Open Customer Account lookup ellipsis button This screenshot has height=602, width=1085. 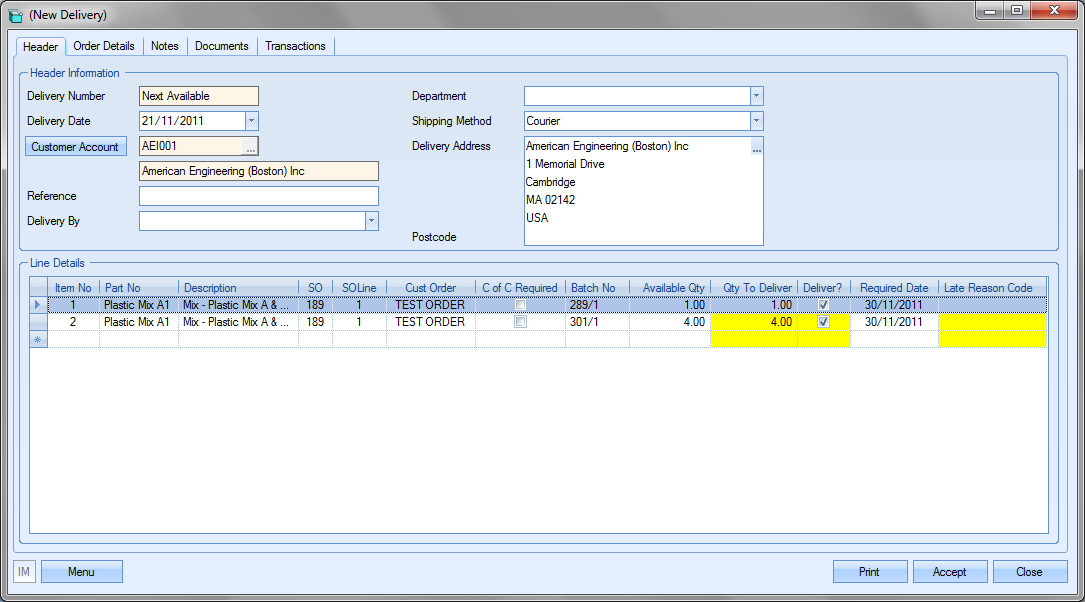click(x=250, y=147)
